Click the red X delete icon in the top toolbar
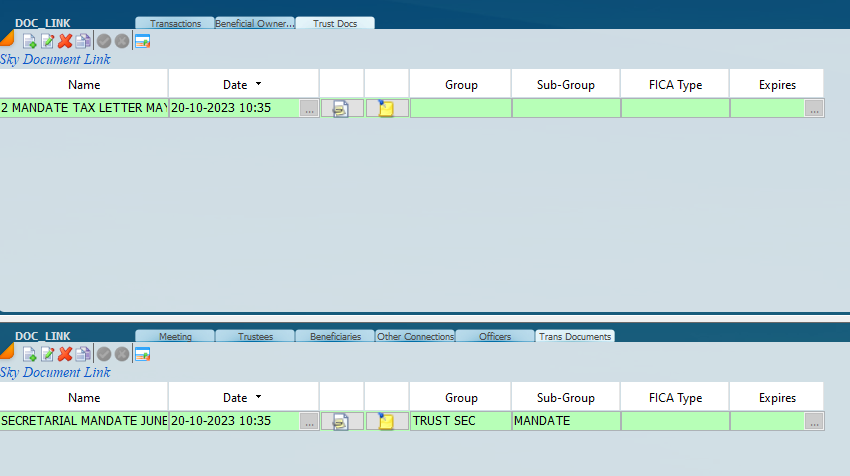Image resolution: width=850 pixels, height=476 pixels. pos(65,41)
